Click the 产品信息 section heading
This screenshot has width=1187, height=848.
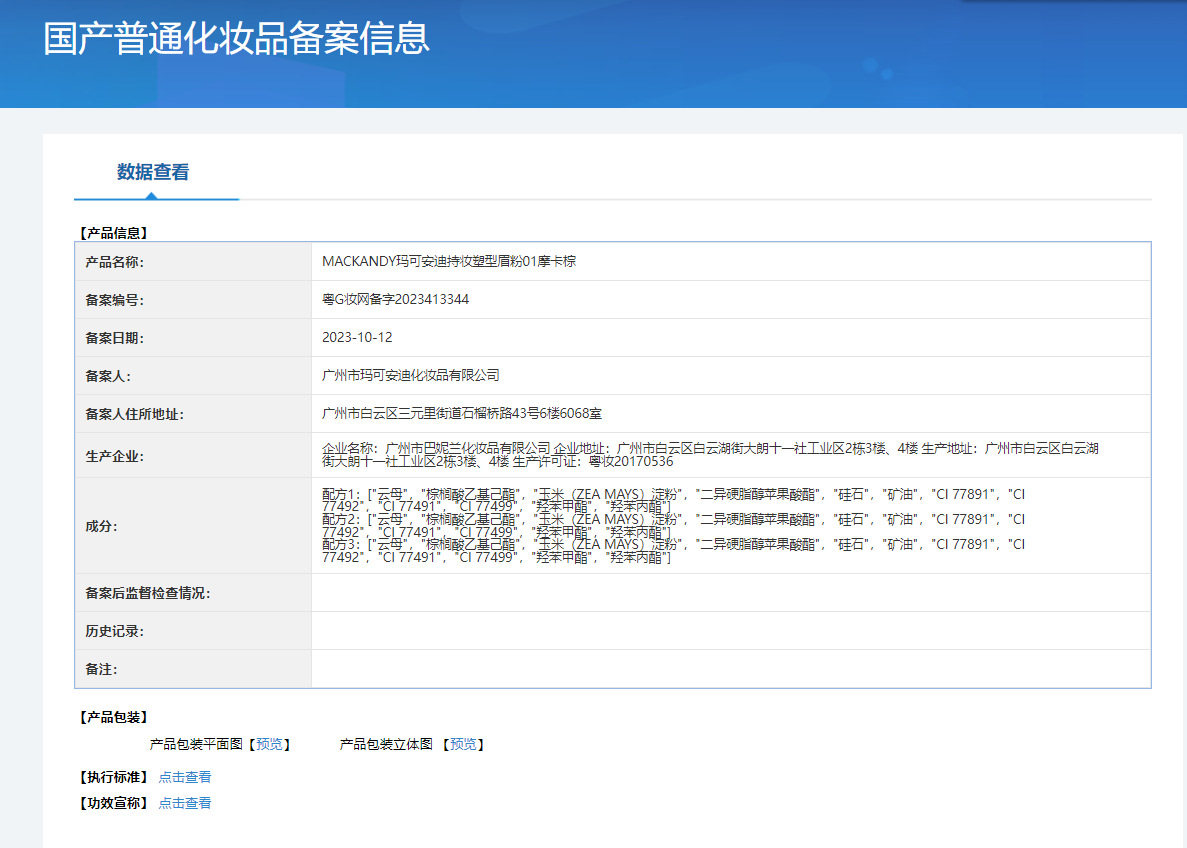click(x=114, y=232)
